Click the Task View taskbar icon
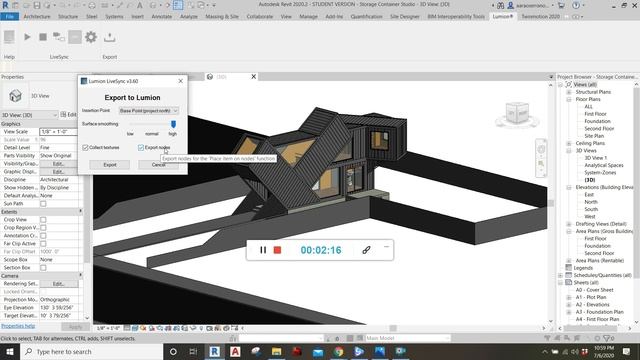 click(193, 351)
